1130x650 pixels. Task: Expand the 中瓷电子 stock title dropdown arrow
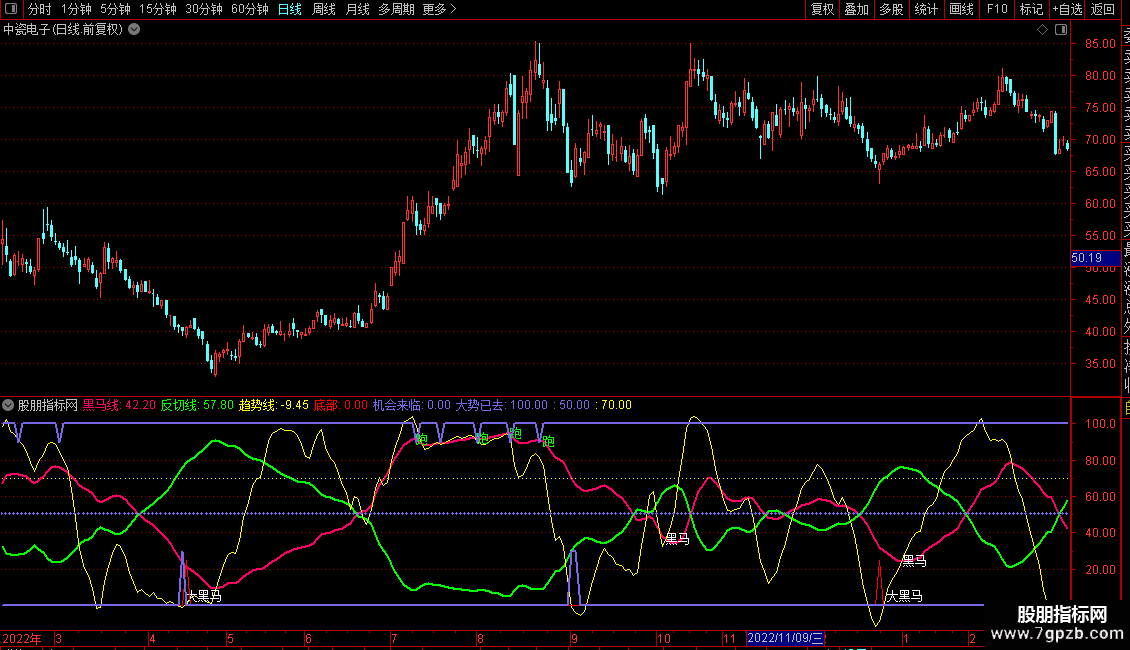point(134,30)
